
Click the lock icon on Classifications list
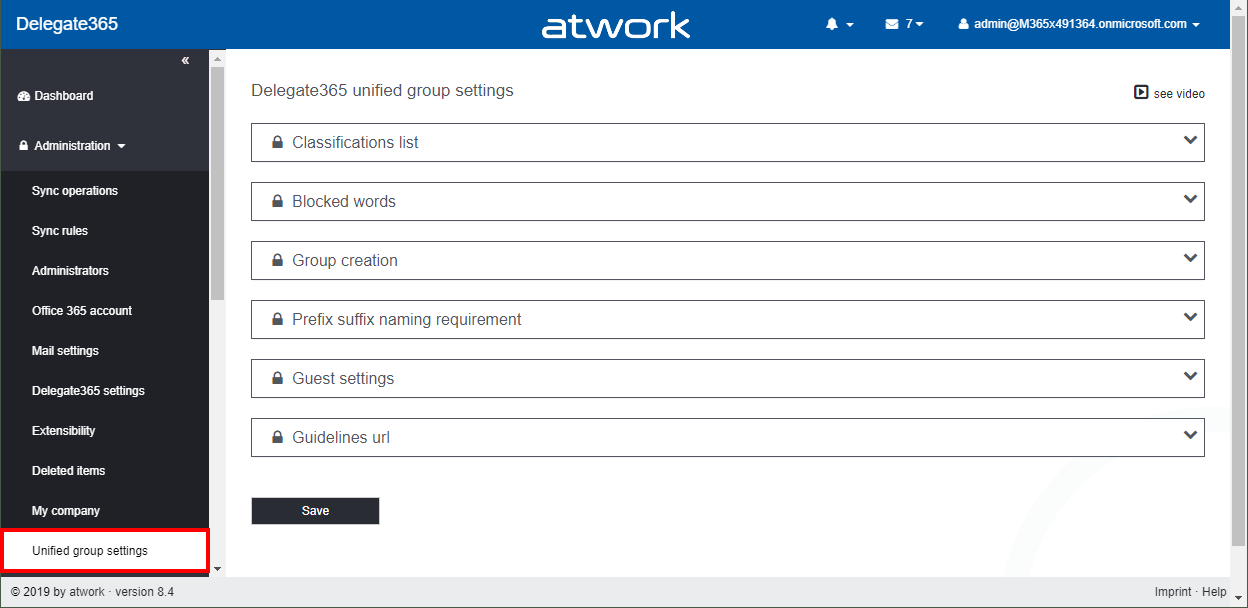tap(277, 142)
